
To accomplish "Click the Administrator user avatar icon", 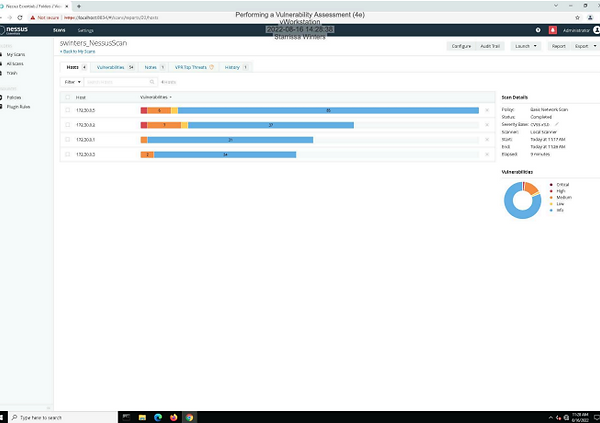I will [596, 30].
